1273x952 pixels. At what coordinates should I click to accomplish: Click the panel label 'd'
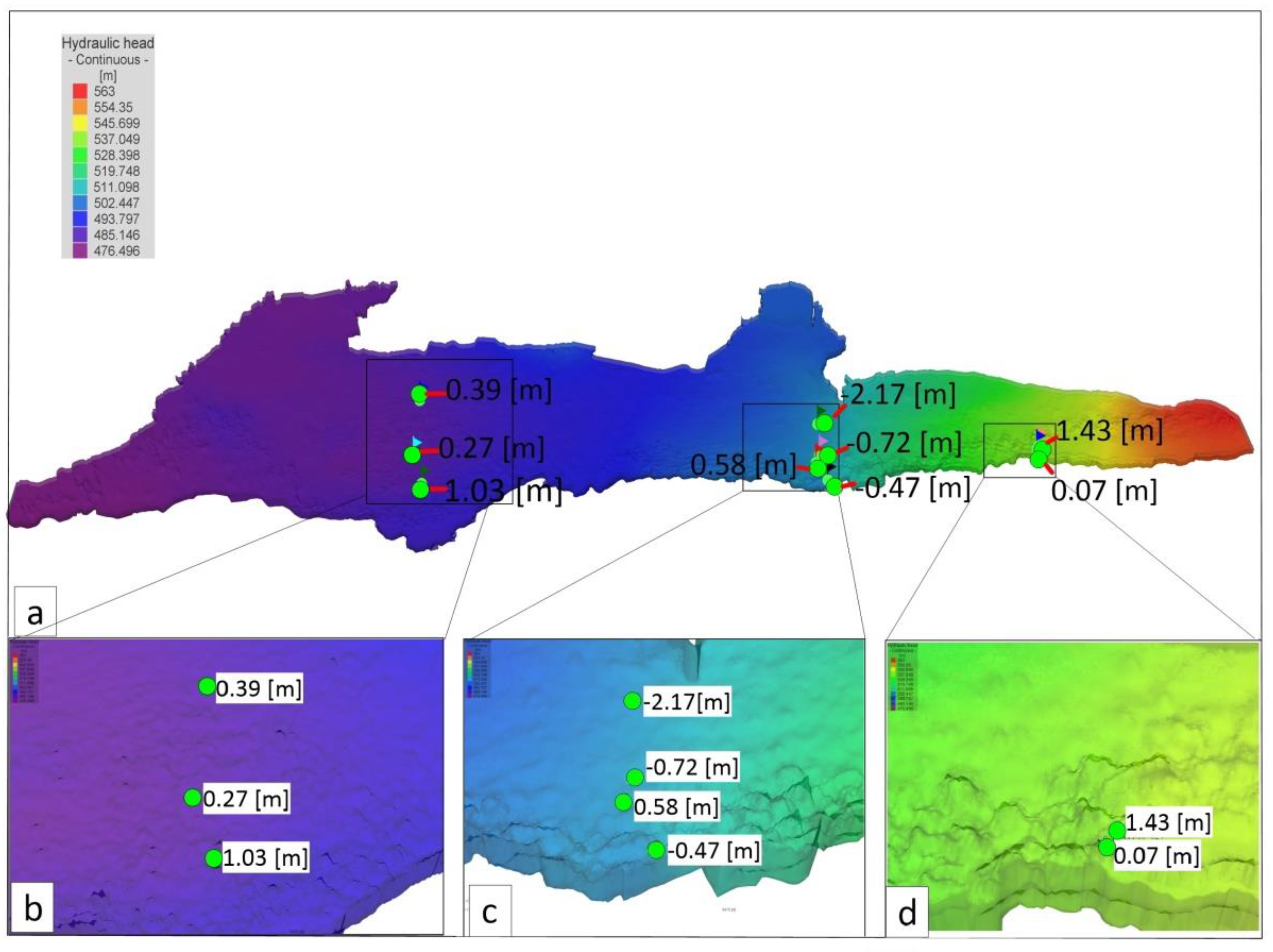coord(907,913)
